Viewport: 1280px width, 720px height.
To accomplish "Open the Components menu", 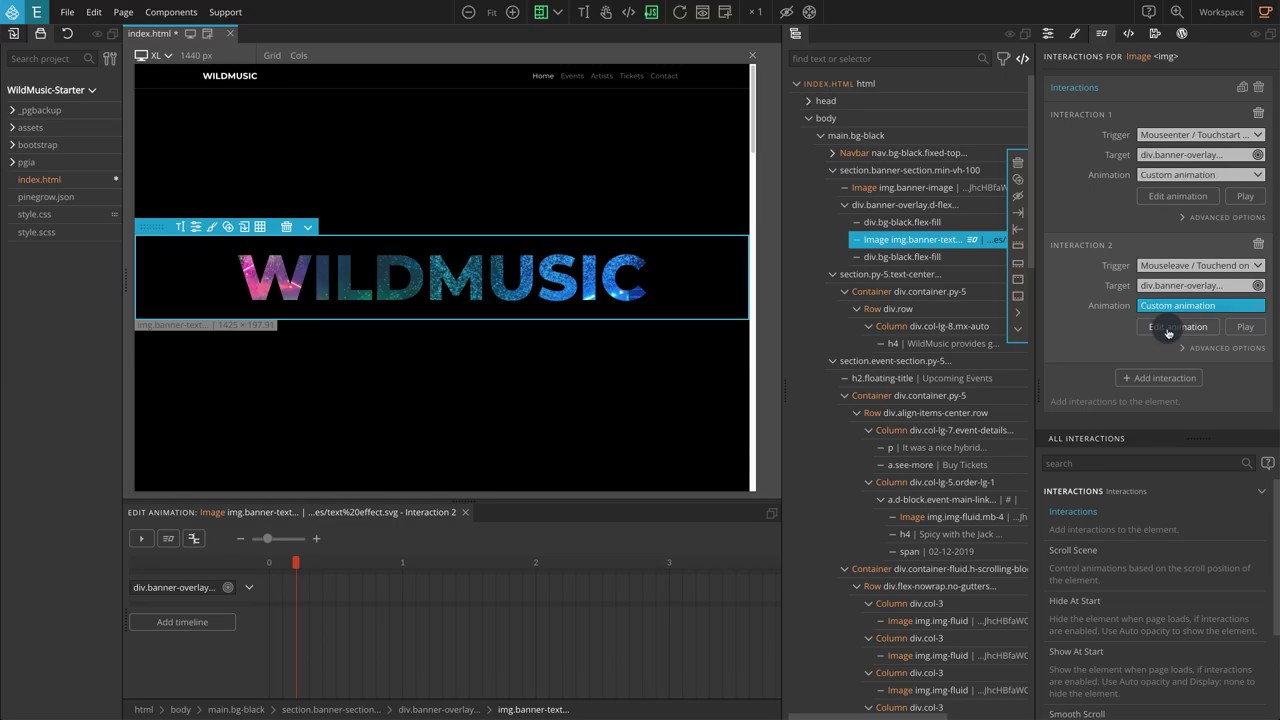I will click(x=171, y=12).
